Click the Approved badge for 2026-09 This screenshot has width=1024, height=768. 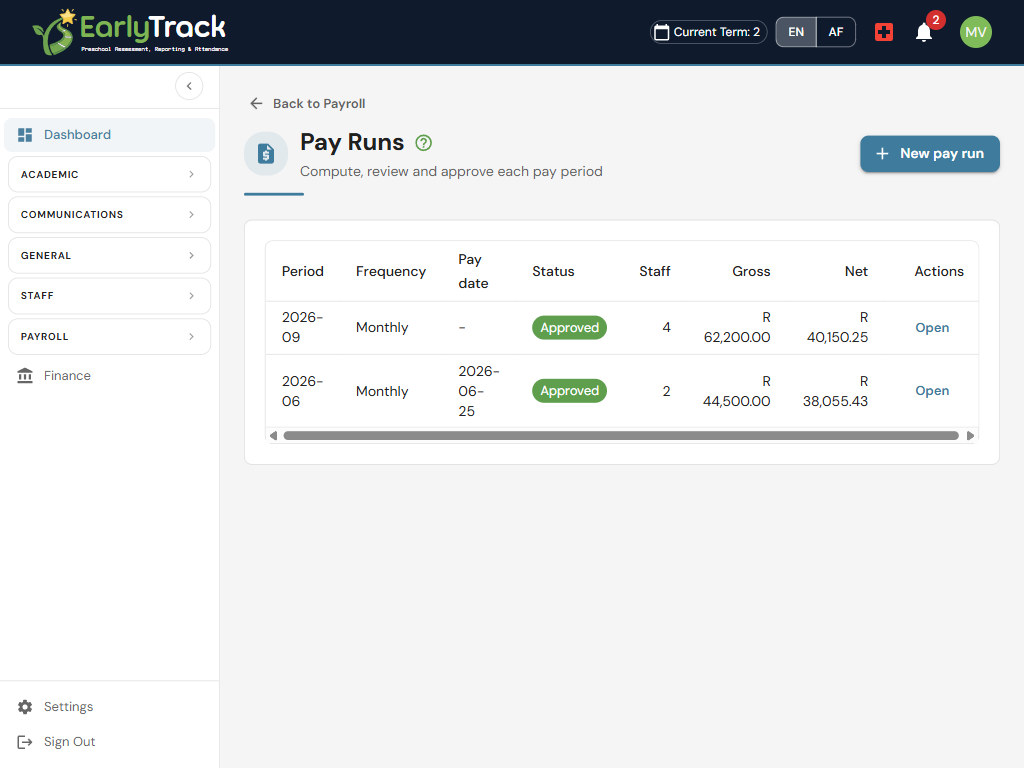tap(569, 328)
